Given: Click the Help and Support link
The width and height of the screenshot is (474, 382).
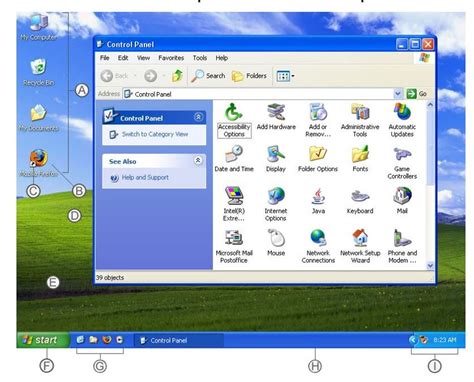Looking at the screenshot, I should [x=145, y=178].
